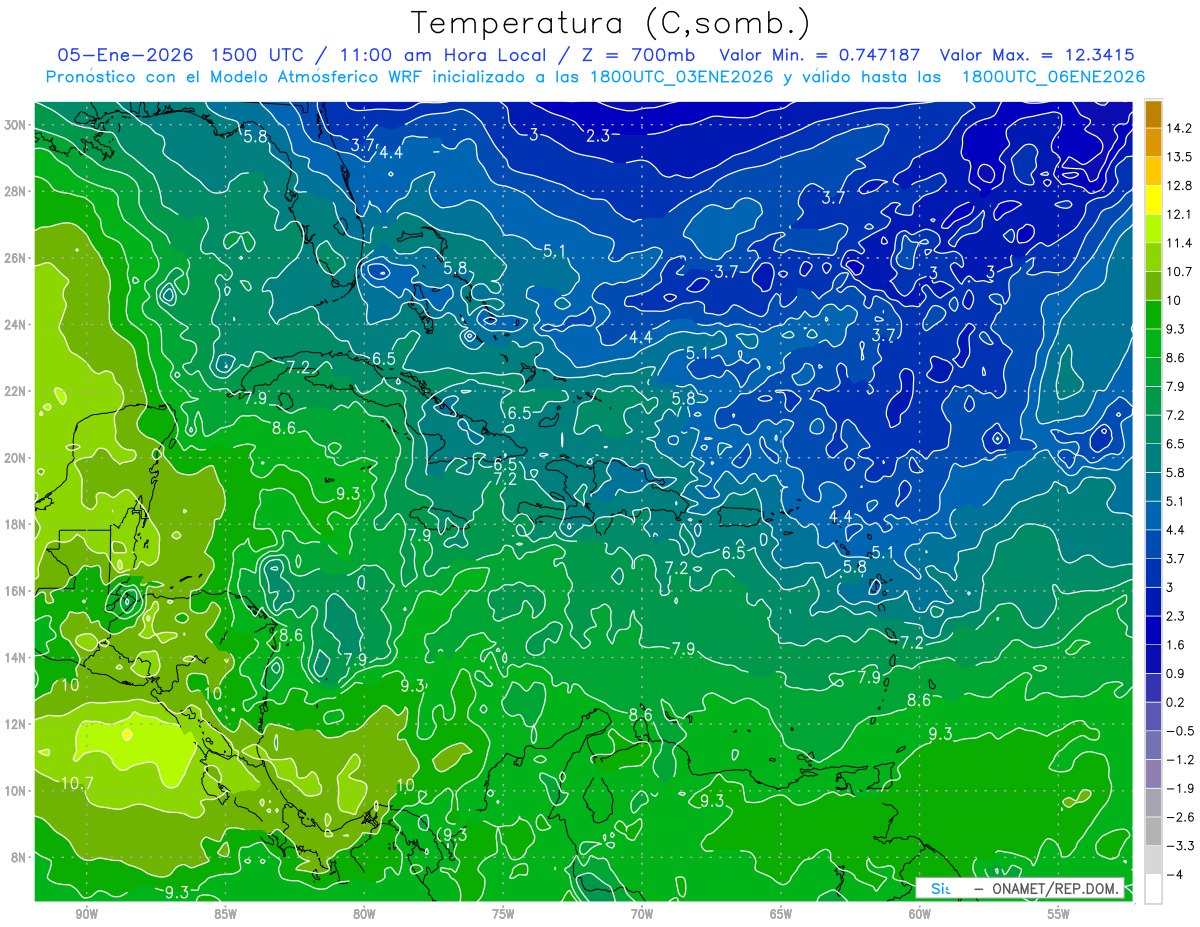
Task: Click the latitude axis label "18N"
Action: pos(17,524)
